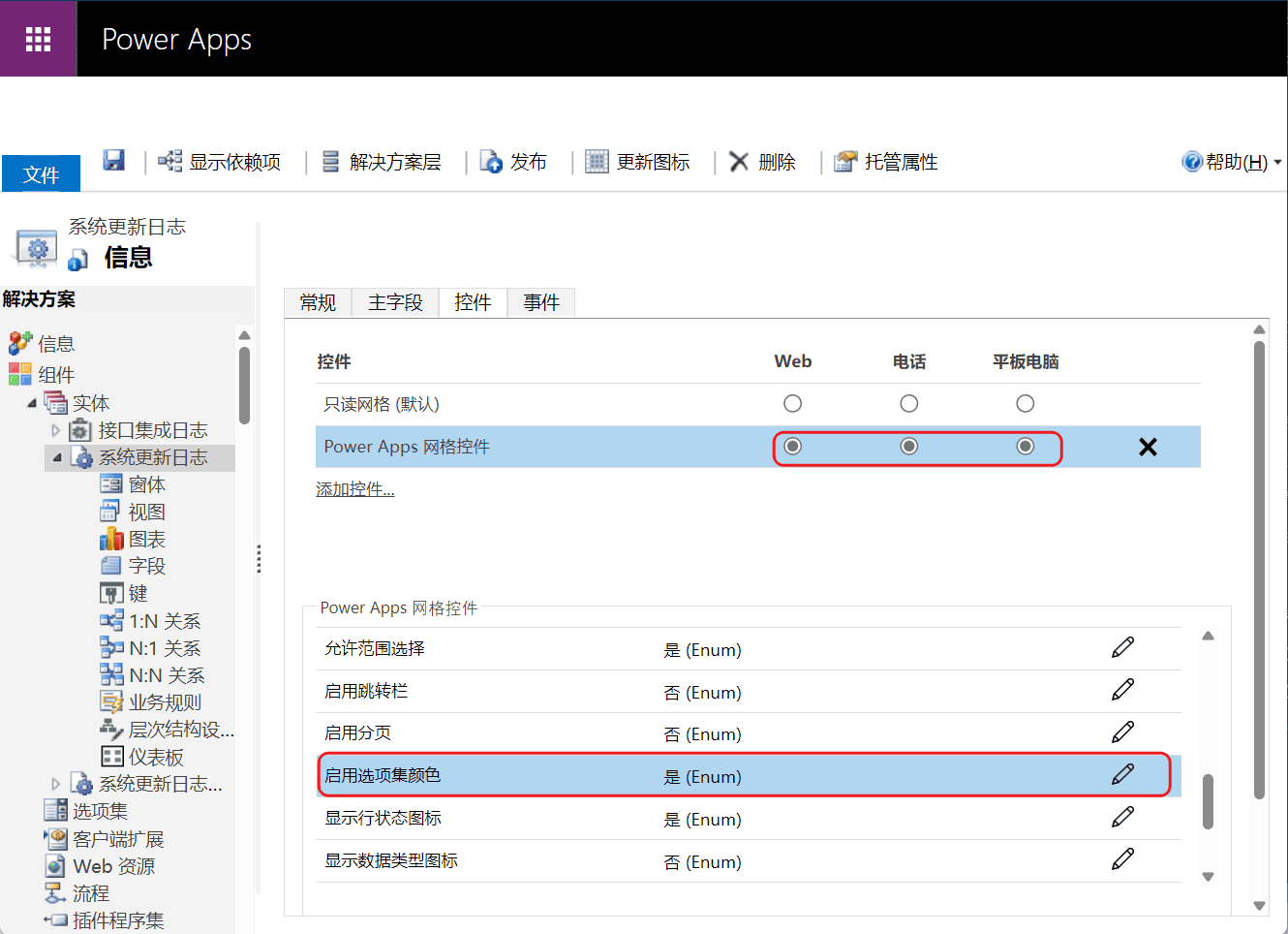Open the 业务规则 tree item
This screenshot has width=1288, height=934.
click(x=166, y=702)
